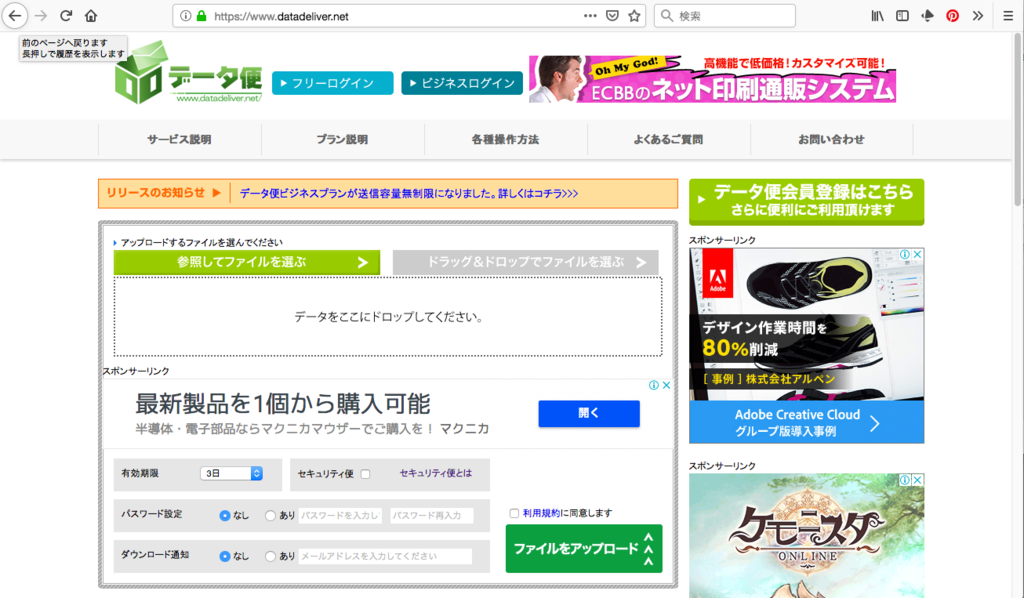This screenshot has height=598, width=1024.
Task: Select なし for パスワード設定
Action: click(225, 515)
